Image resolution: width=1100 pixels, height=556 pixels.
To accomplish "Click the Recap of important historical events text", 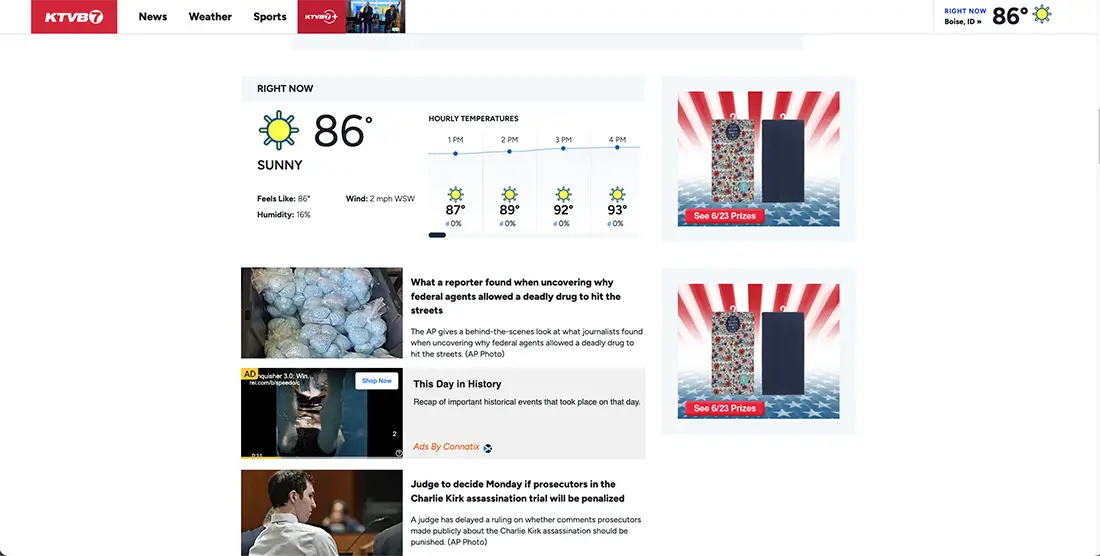I will tap(527, 402).
